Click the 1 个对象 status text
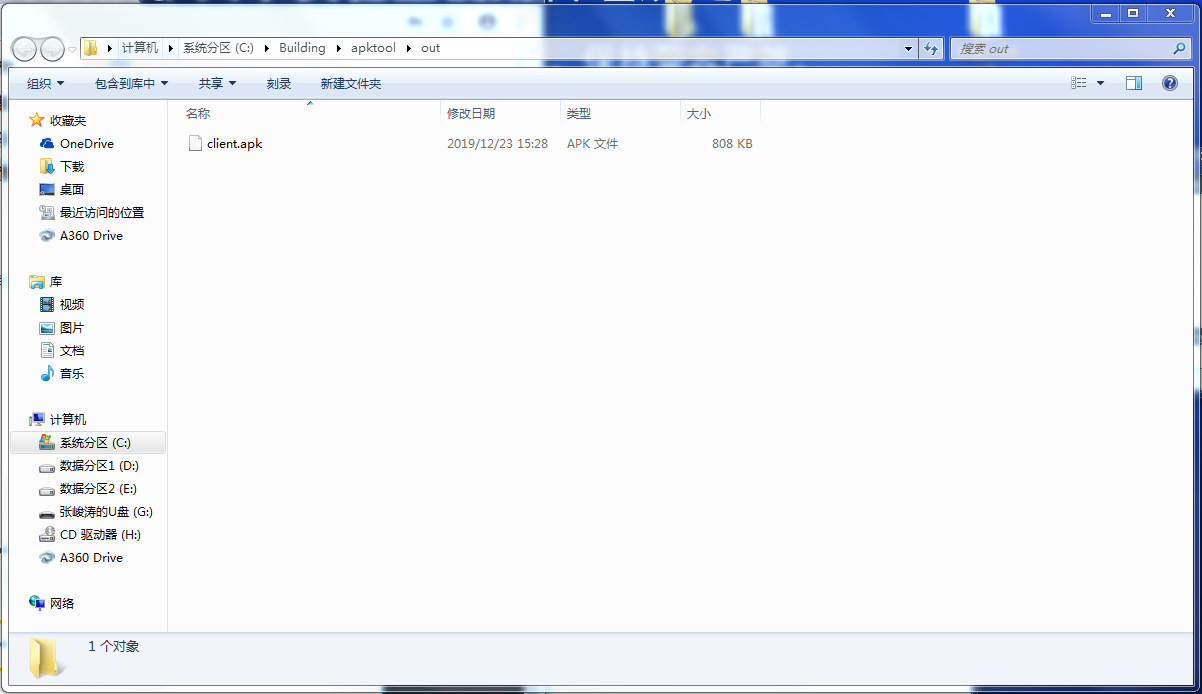Screen dimensions: 1202x694 114,647
